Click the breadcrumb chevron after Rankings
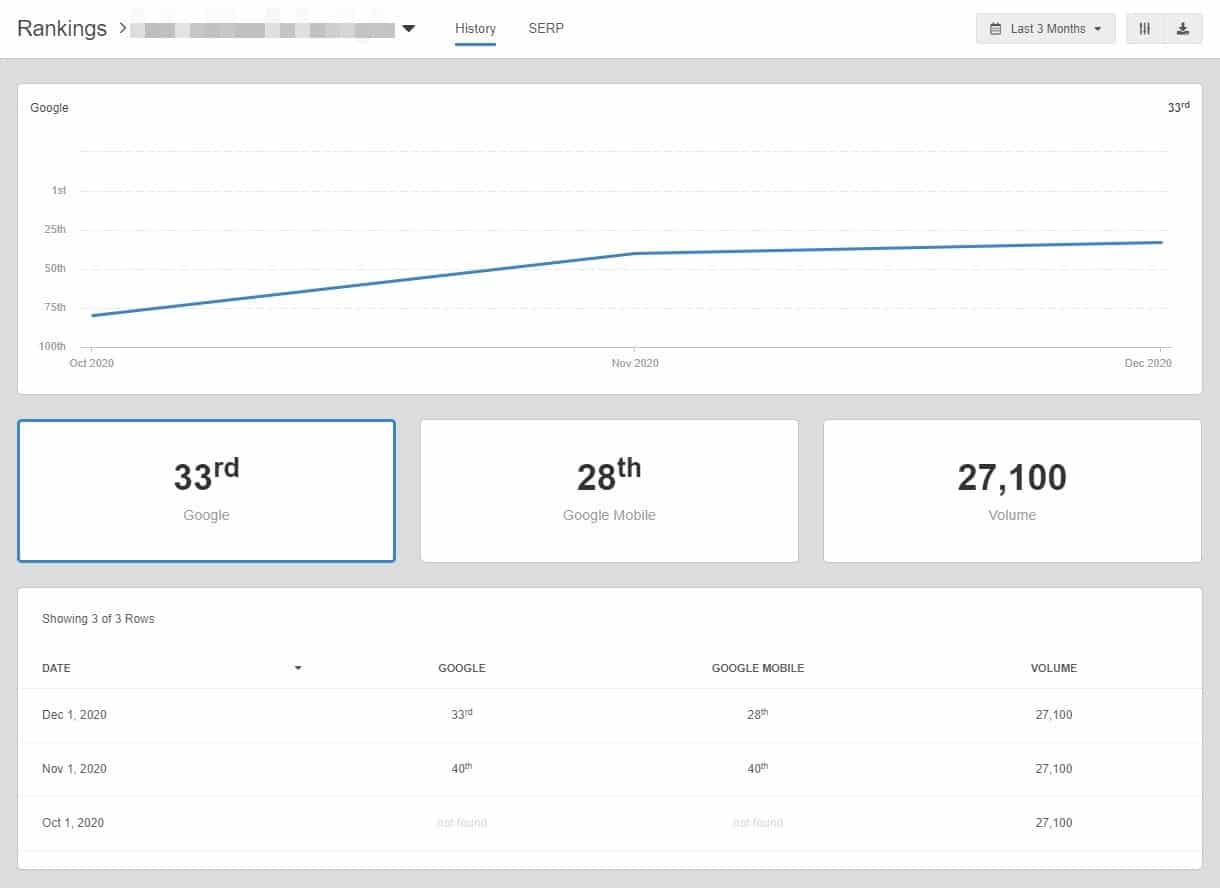 click(x=123, y=28)
